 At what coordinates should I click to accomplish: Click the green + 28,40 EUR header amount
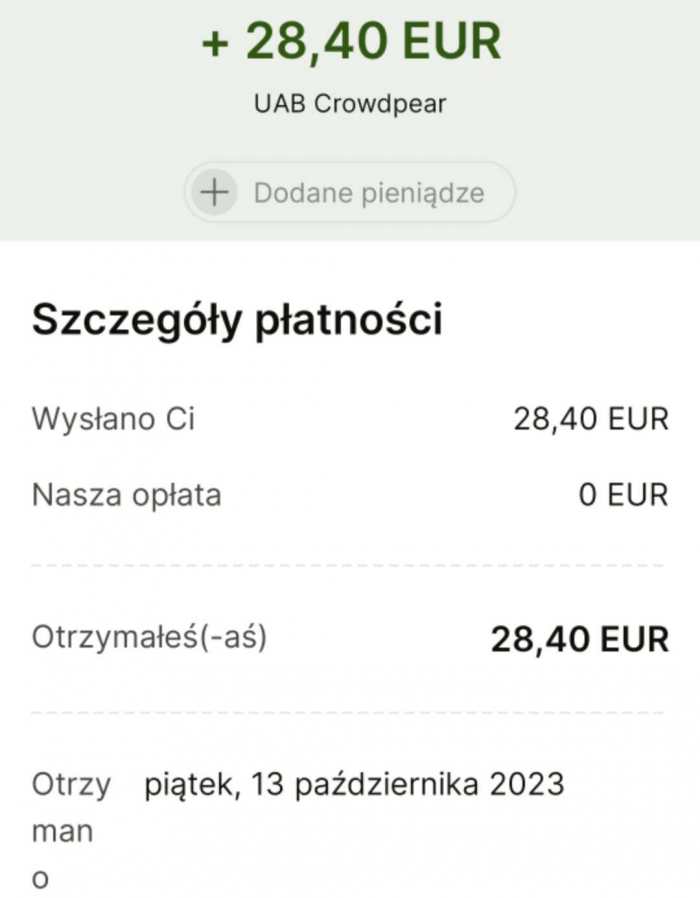pos(350,42)
